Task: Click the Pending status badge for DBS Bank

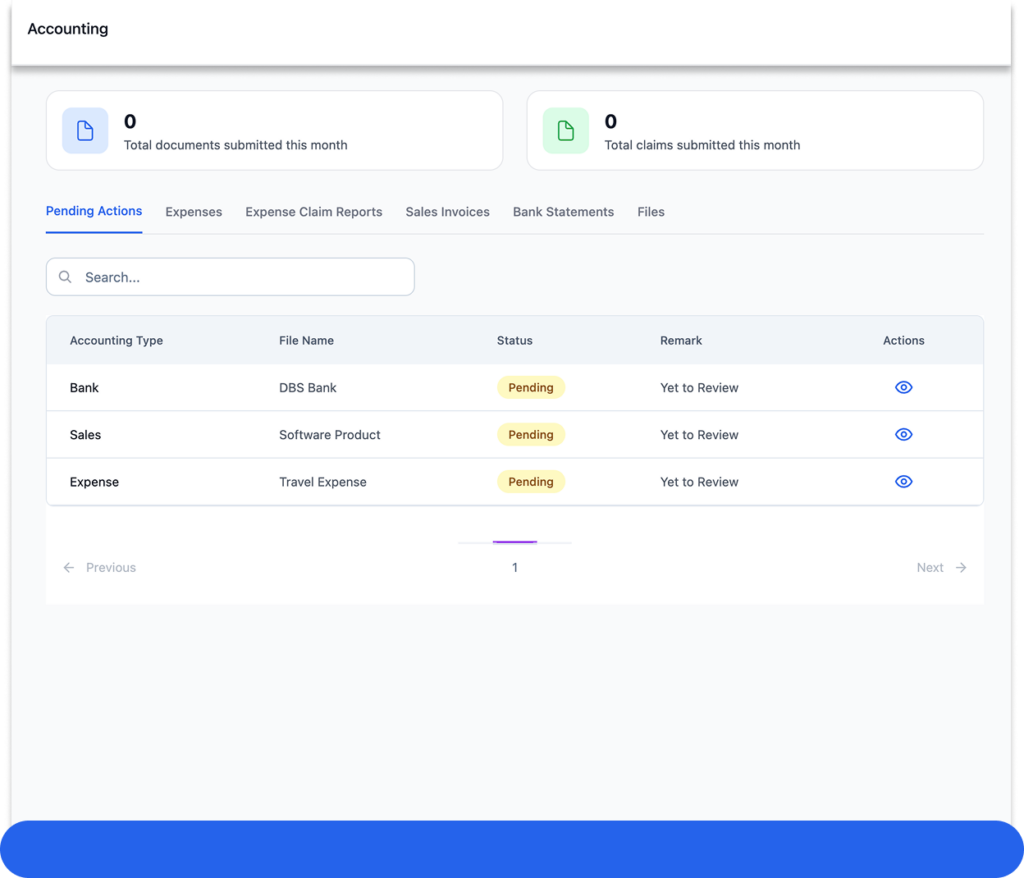Action: coord(531,387)
